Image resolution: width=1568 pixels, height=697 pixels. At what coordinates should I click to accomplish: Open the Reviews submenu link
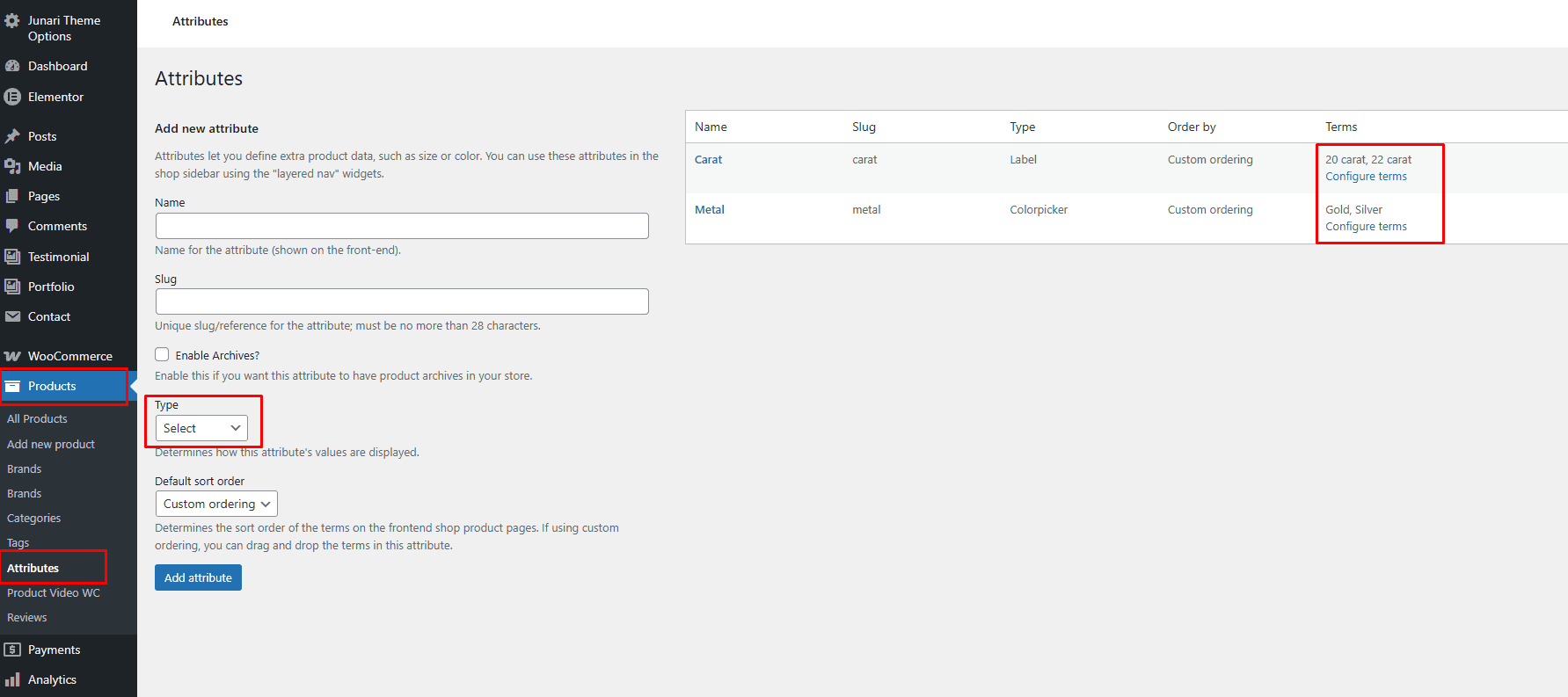pyautogui.click(x=26, y=617)
